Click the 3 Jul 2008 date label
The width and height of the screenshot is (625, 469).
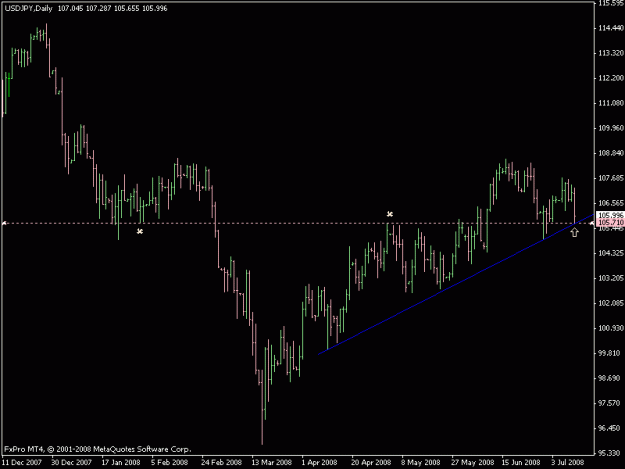568,463
